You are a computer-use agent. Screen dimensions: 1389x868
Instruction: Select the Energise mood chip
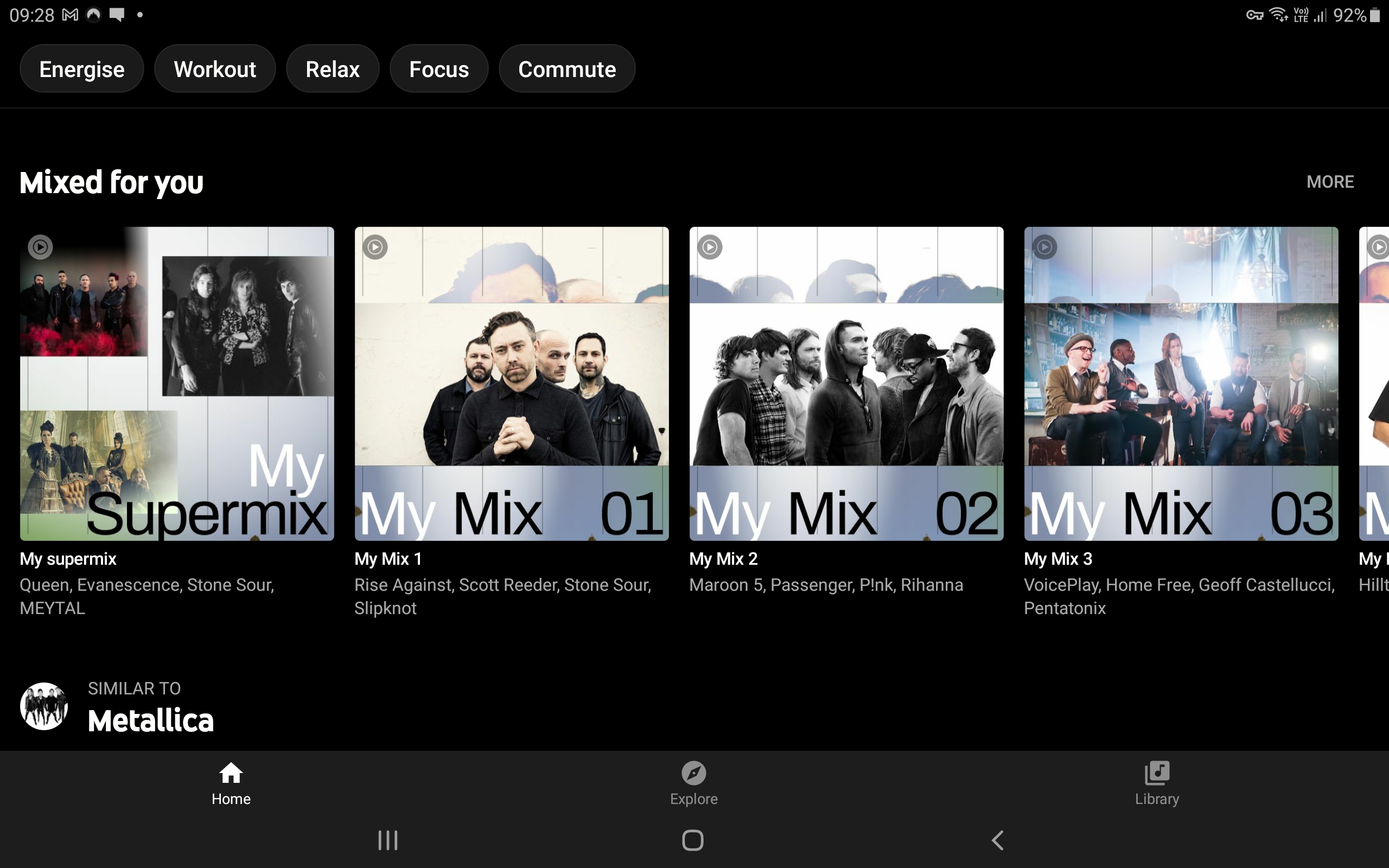tap(81, 69)
